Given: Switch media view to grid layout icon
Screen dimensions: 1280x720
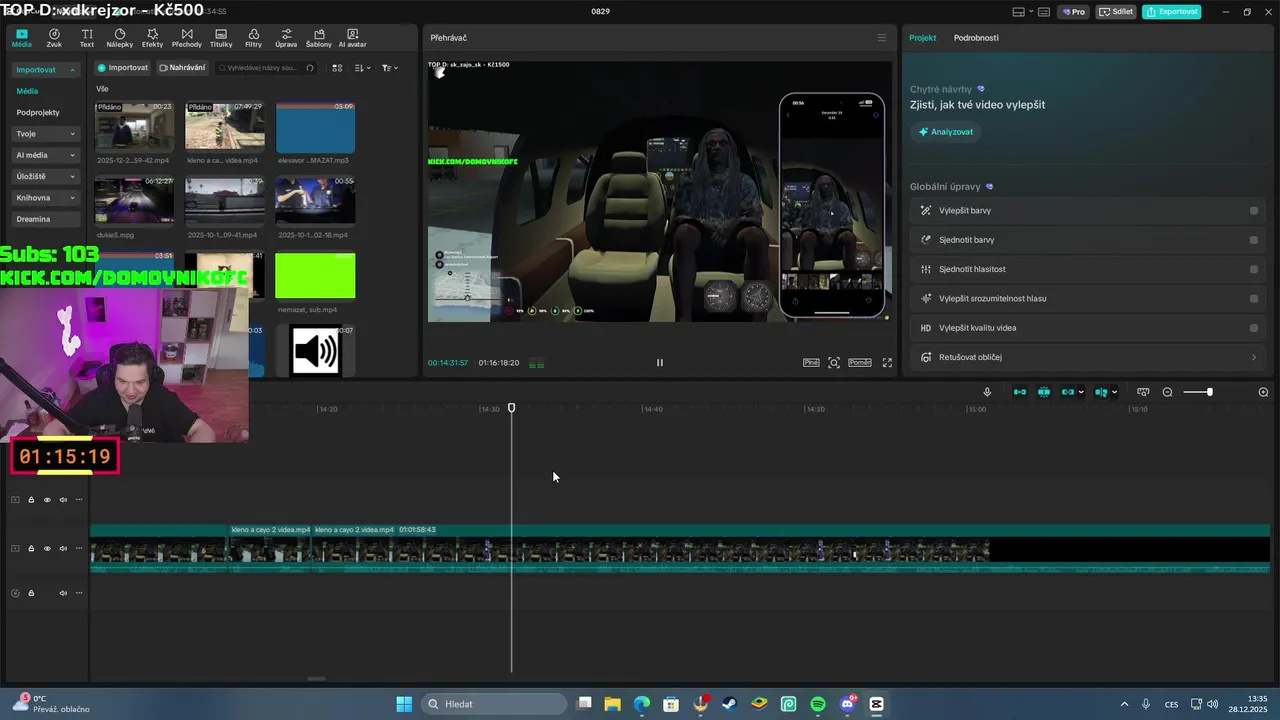Looking at the screenshot, I should 337,68.
